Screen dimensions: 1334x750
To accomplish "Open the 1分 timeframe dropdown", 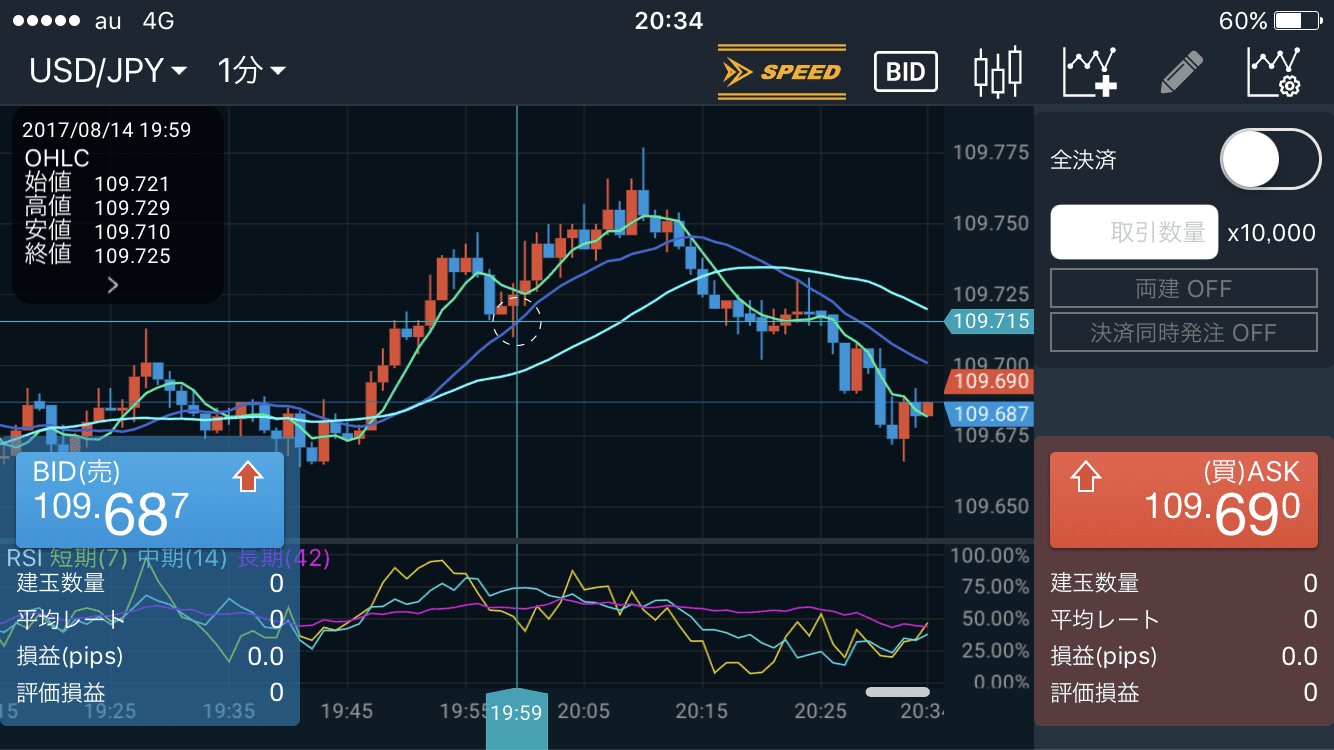I will point(251,71).
